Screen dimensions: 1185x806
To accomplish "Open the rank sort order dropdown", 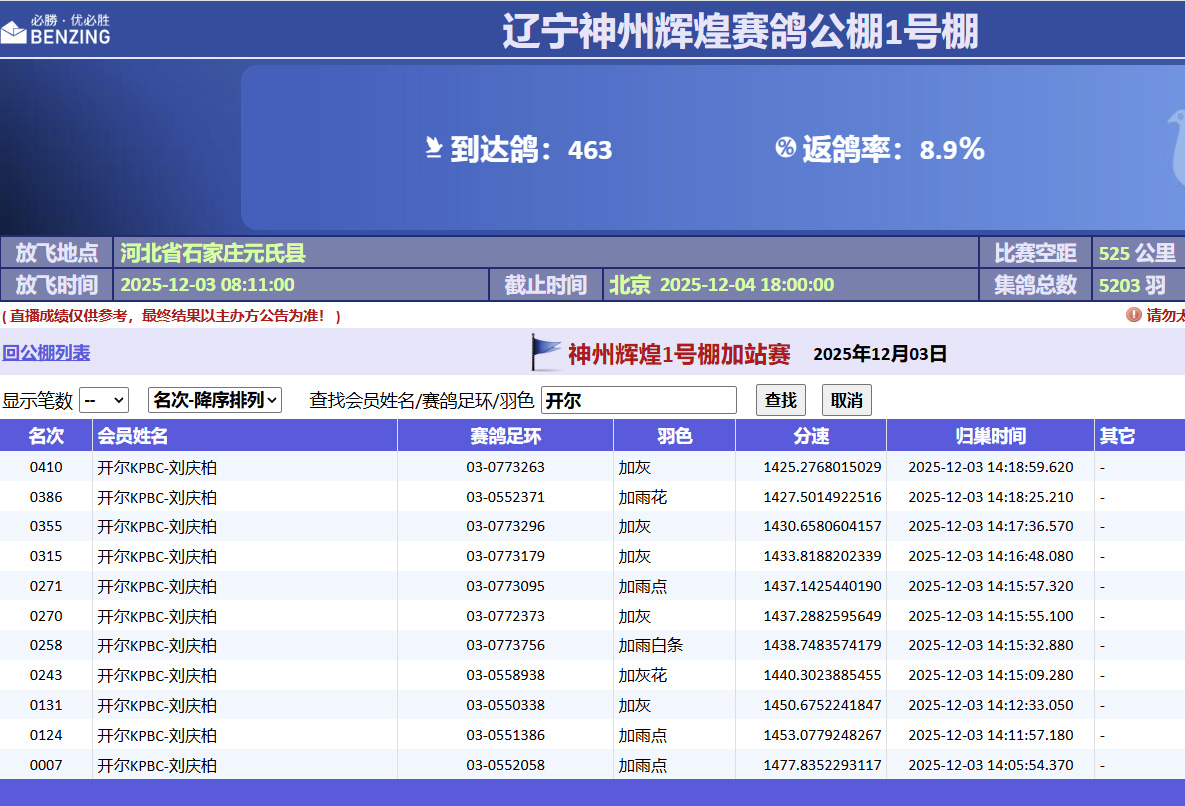I will coord(215,400).
